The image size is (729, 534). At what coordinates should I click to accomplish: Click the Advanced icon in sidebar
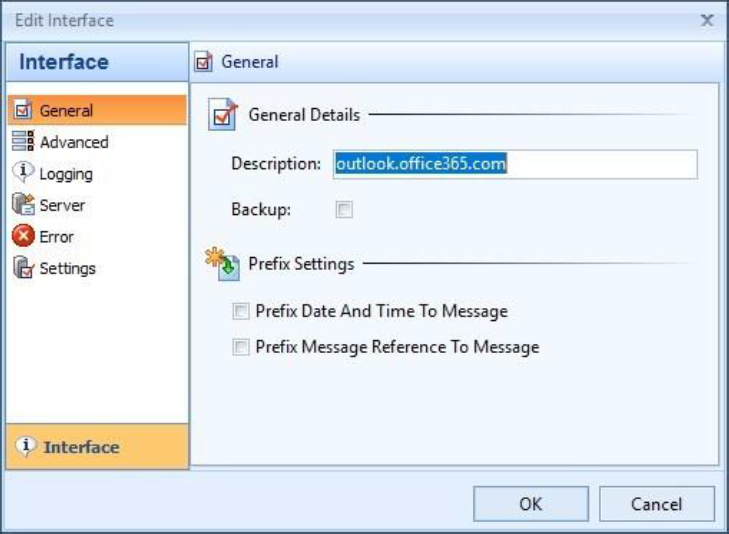coord(24,142)
